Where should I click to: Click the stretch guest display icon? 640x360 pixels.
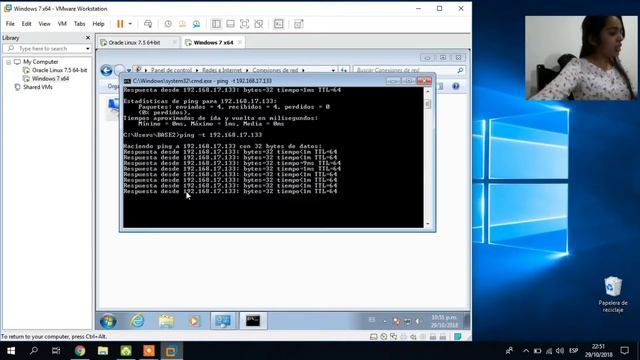pos(299,24)
